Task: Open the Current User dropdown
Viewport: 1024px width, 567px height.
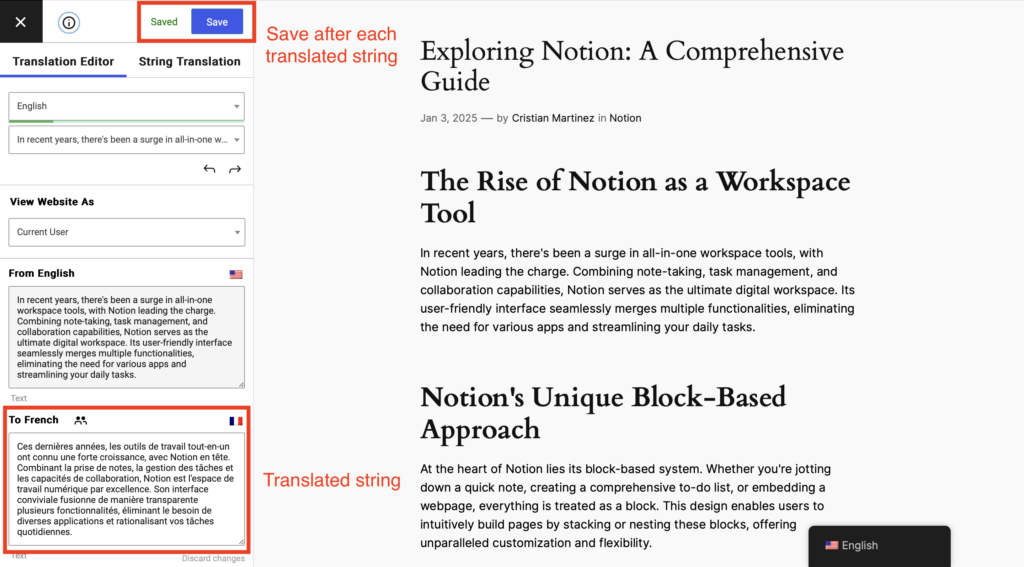Action: 127,232
